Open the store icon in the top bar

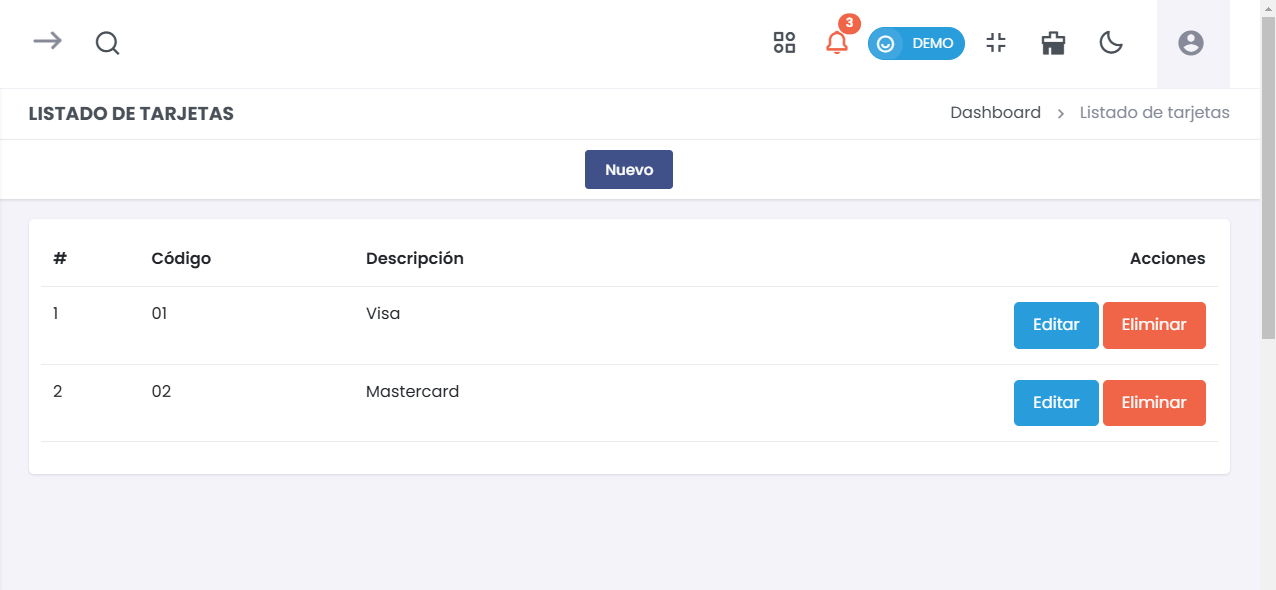coord(1053,43)
